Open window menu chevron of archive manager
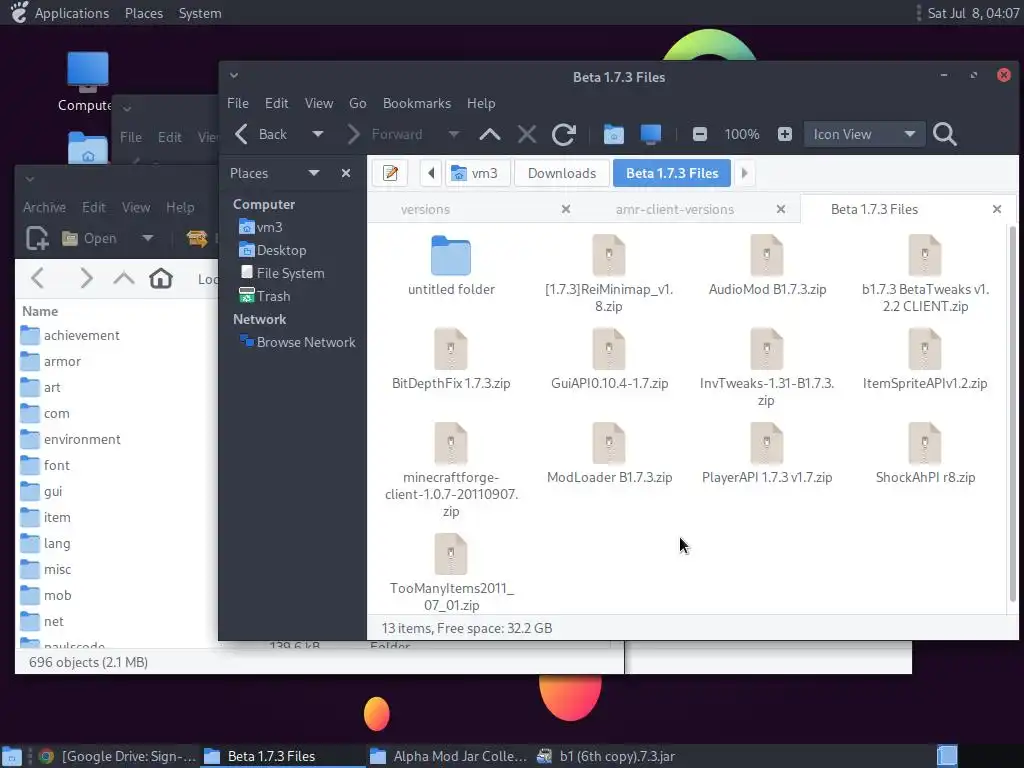 coord(30,178)
